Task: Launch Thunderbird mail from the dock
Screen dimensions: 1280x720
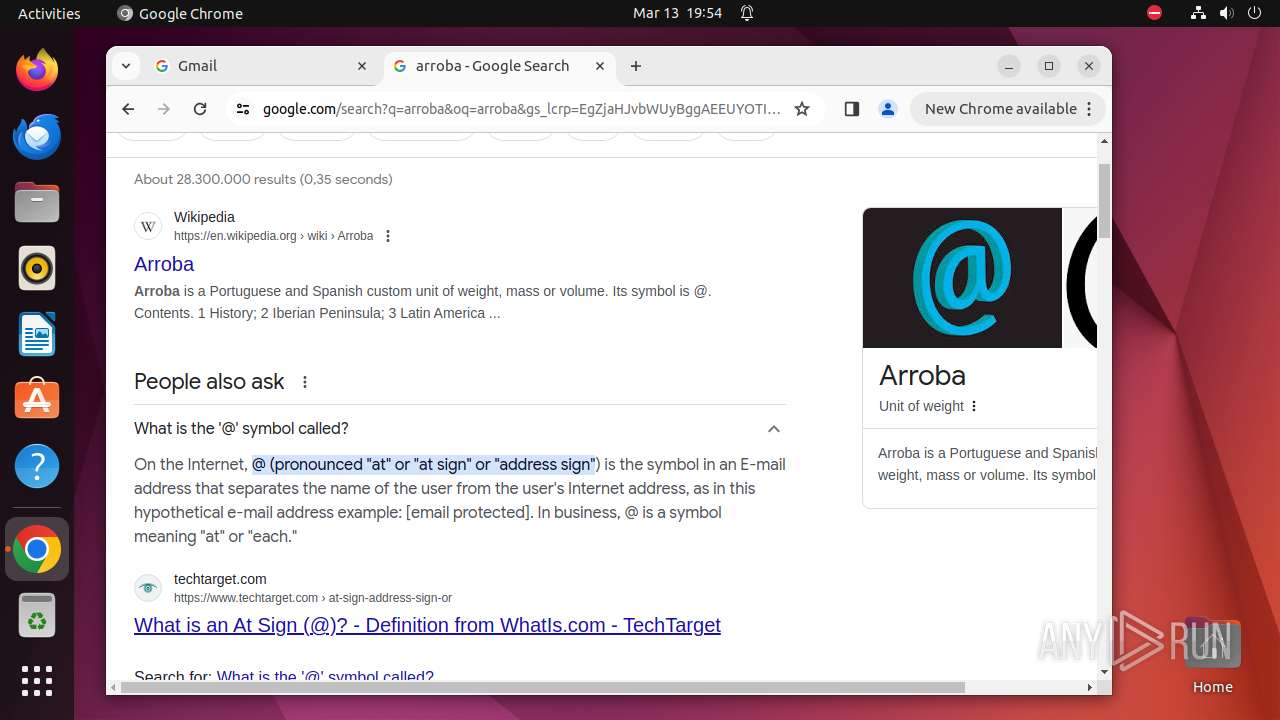Action: click(x=37, y=136)
